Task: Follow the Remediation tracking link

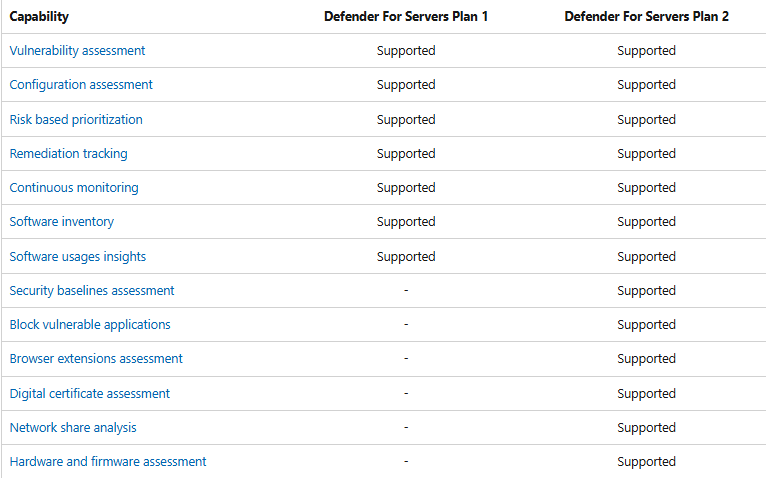Action: tap(68, 154)
